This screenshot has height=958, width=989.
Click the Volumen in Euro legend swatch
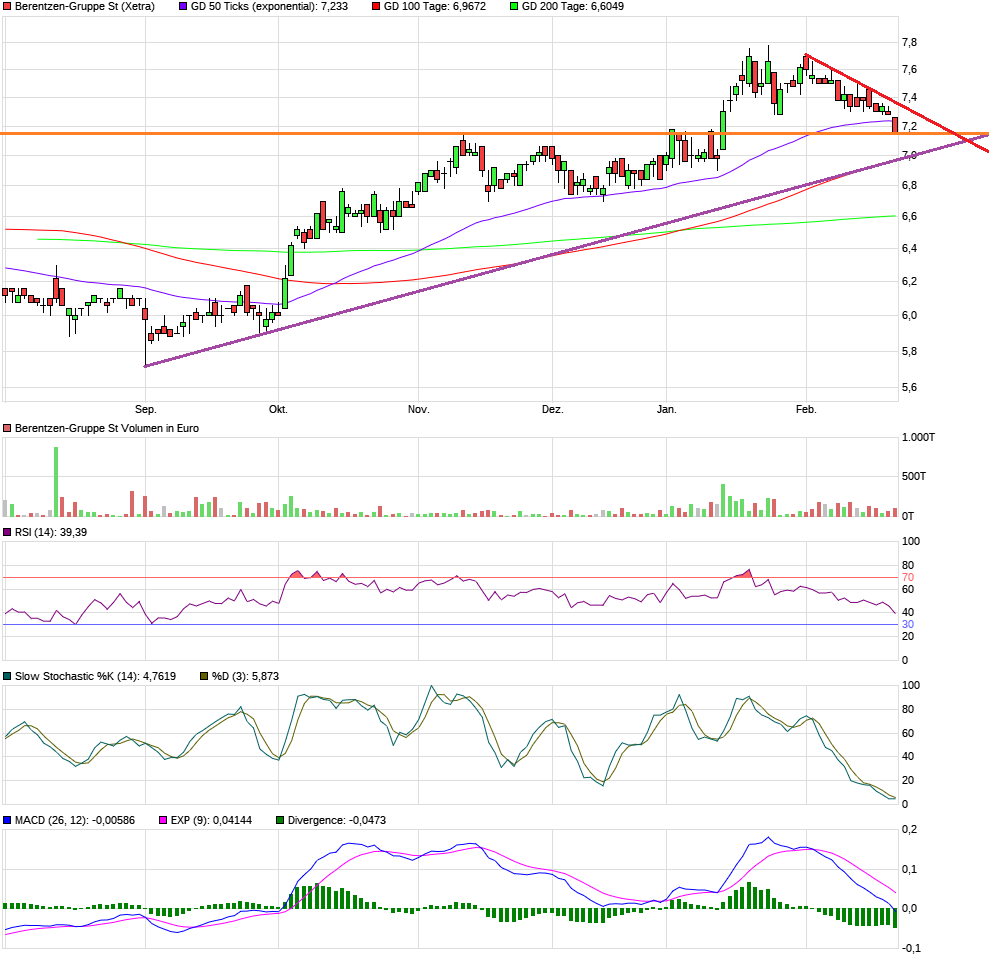coord(7,428)
